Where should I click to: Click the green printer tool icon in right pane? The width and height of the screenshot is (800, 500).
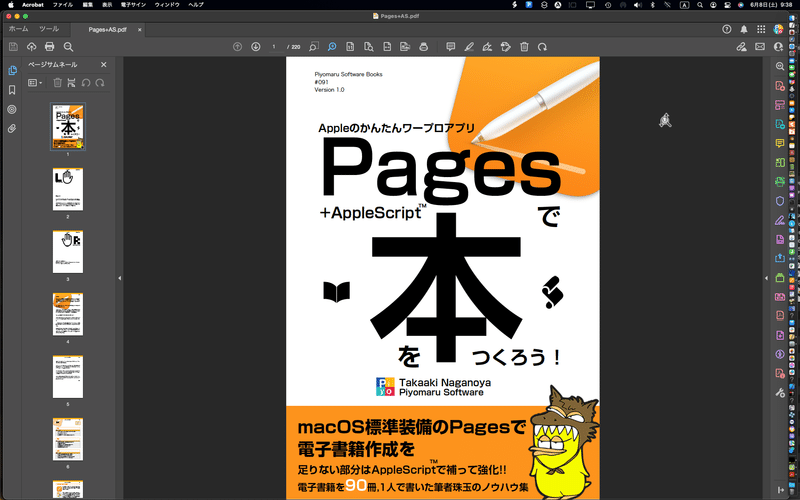coord(780,182)
